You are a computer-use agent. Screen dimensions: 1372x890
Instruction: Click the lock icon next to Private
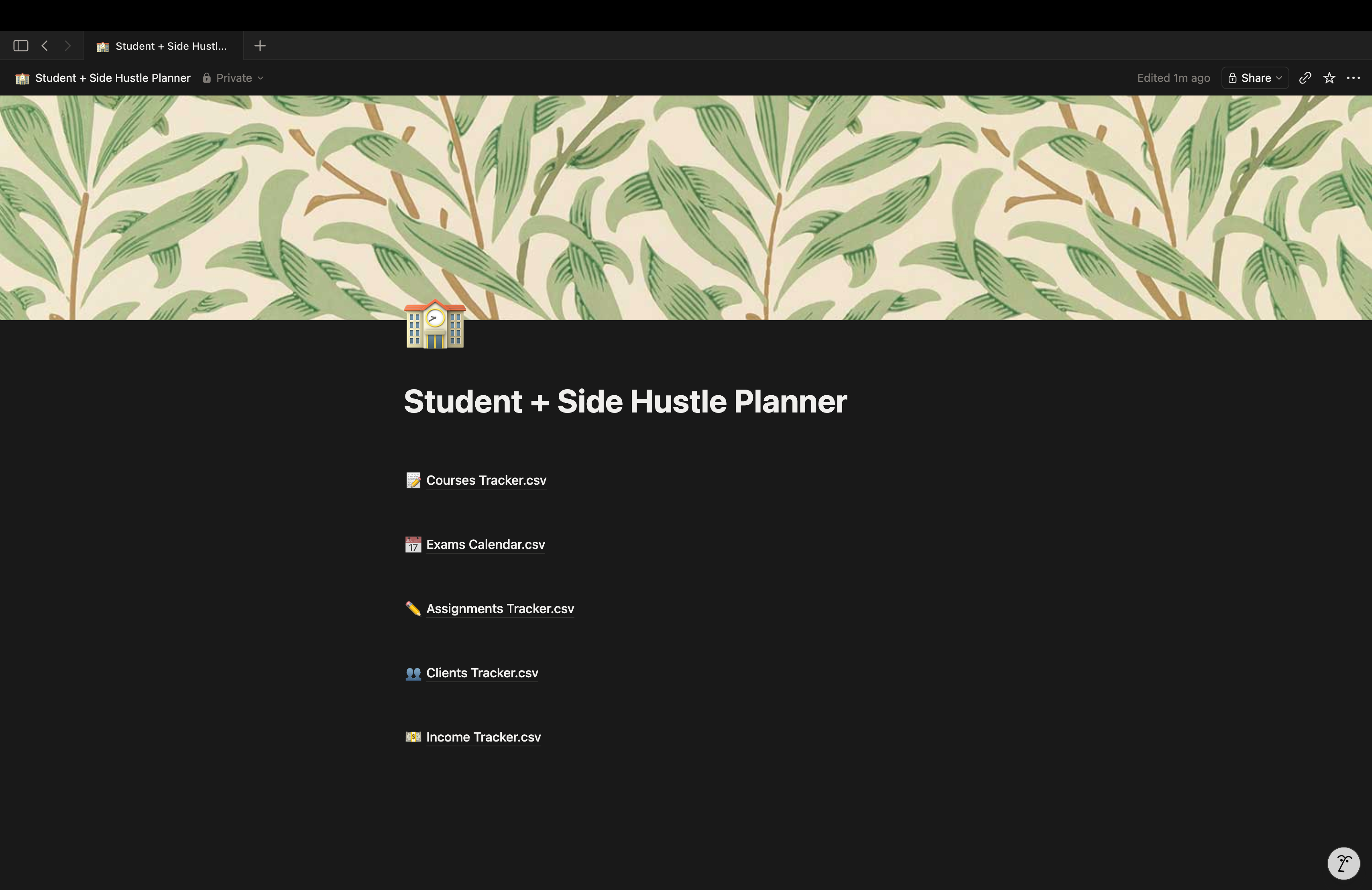206,78
